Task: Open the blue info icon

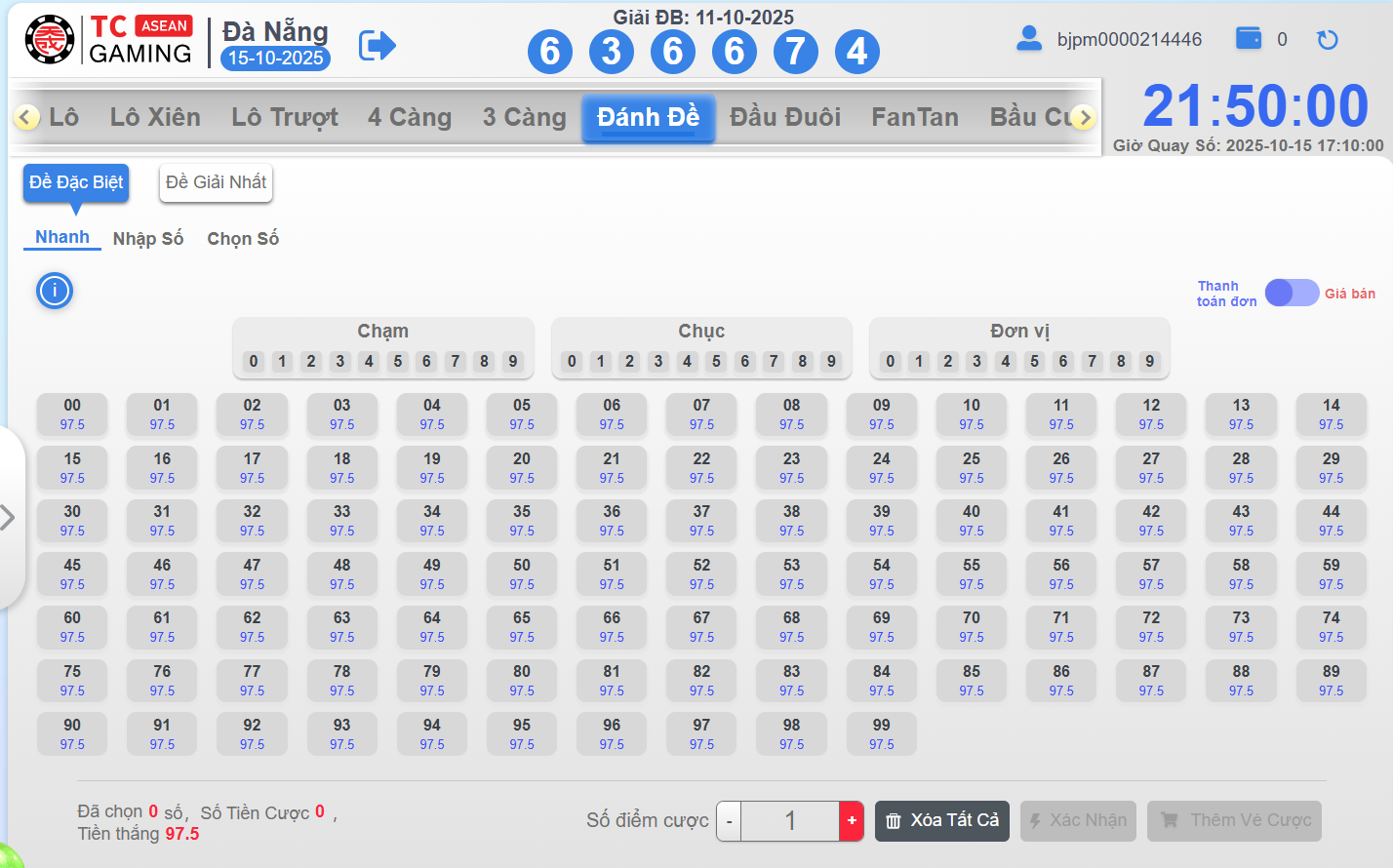Action: tap(55, 291)
